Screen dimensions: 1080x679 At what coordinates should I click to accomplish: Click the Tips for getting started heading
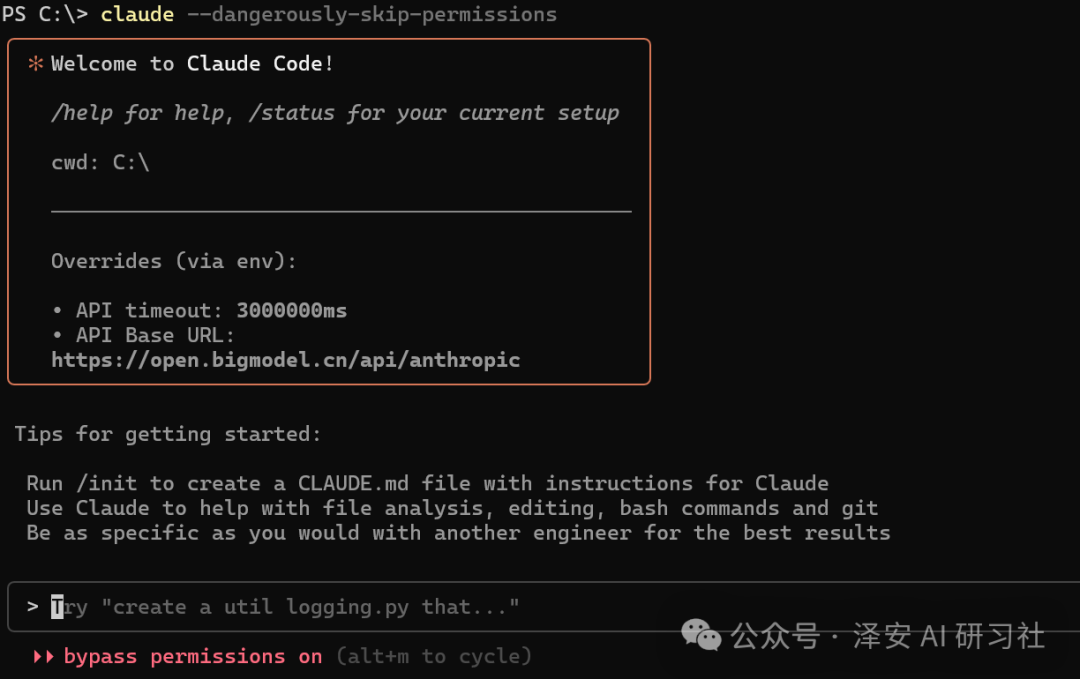(168, 435)
